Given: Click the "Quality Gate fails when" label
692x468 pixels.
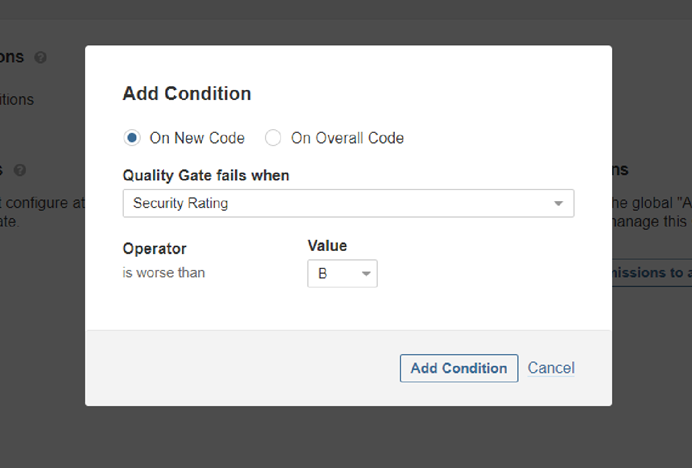Looking at the screenshot, I should click(x=206, y=175).
